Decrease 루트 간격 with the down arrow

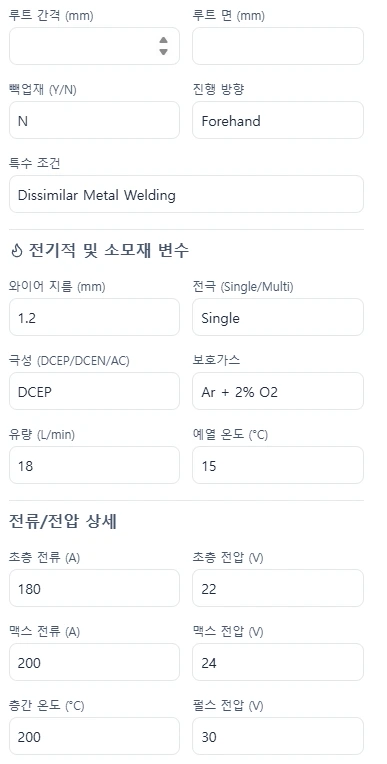pyautogui.click(x=164, y=52)
